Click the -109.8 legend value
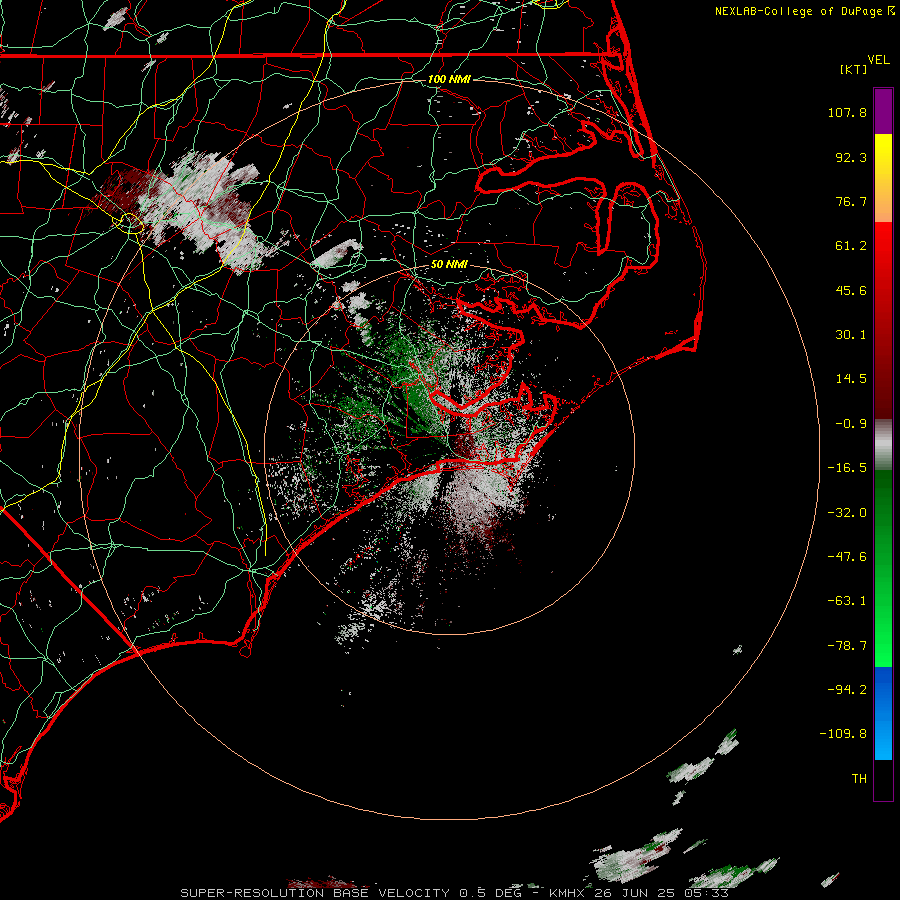Screen dimensions: 900x900 click(844, 734)
